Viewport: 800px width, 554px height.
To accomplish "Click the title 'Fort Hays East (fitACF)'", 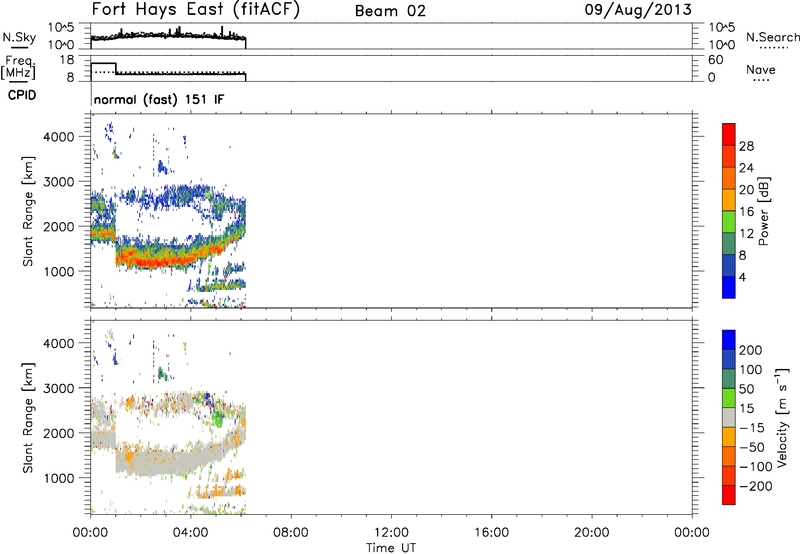I will [195, 9].
